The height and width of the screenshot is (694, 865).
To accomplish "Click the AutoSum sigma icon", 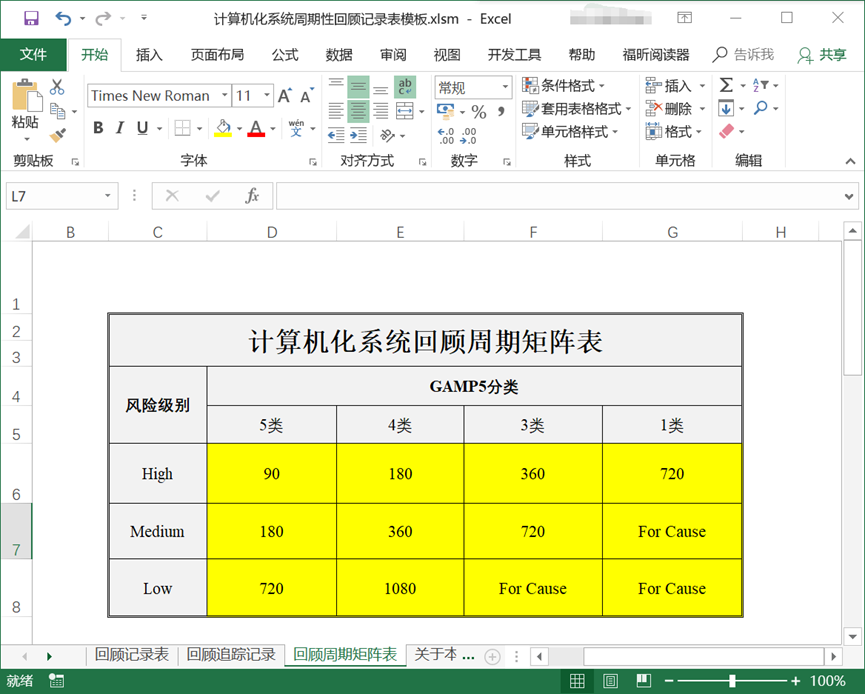I will coord(726,85).
